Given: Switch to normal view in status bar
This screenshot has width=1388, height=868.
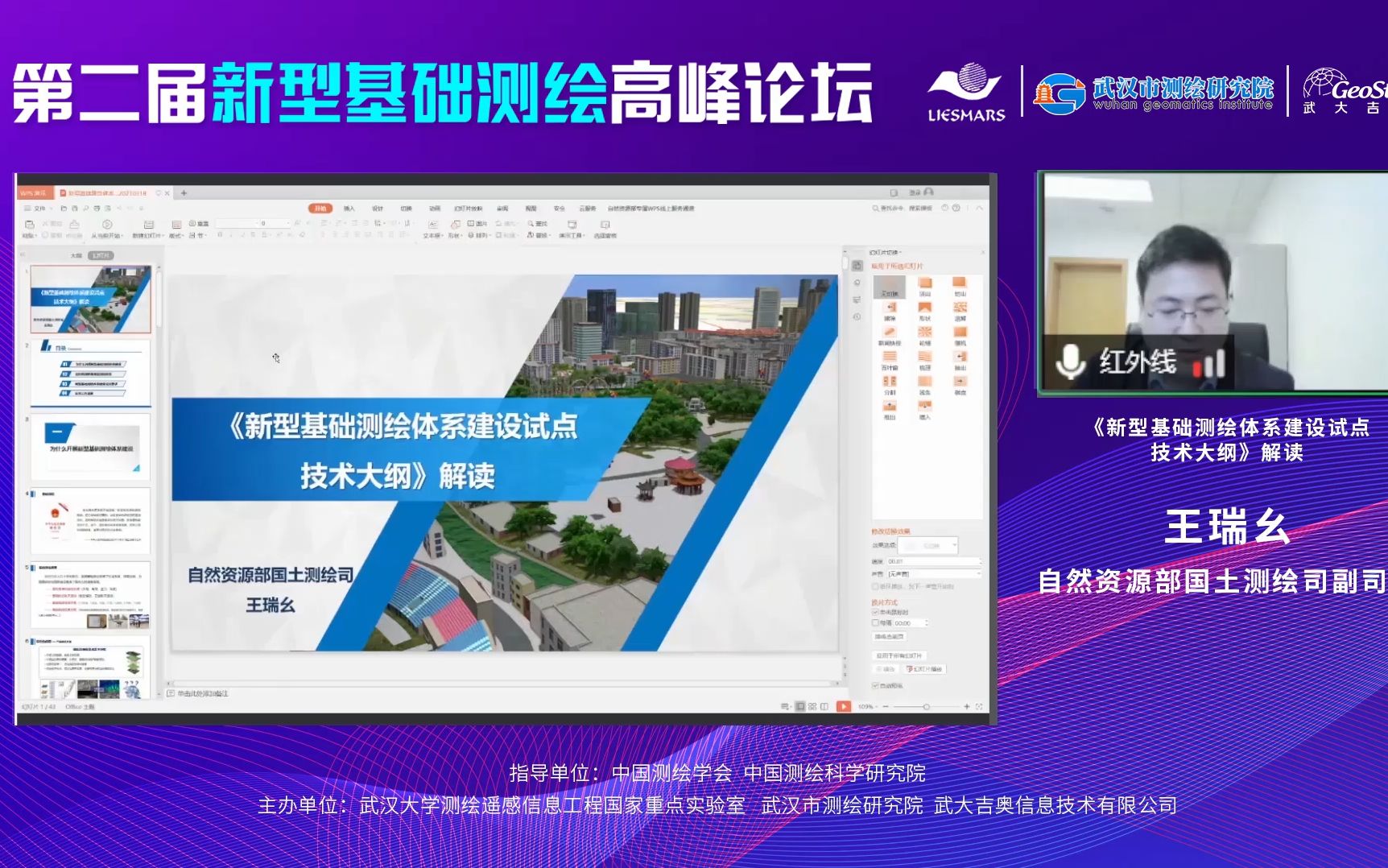Looking at the screenshot, I should click(800, 706).
